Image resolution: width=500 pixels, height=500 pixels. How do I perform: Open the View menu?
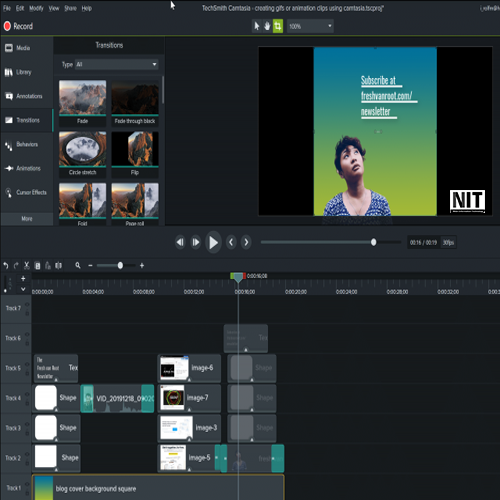click(54, 8)
